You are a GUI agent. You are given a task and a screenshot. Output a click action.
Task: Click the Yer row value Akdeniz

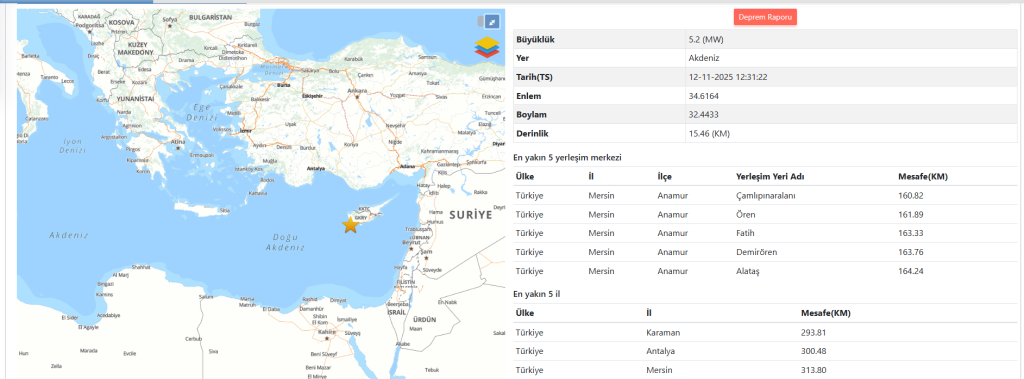click(x=704, y=58)
